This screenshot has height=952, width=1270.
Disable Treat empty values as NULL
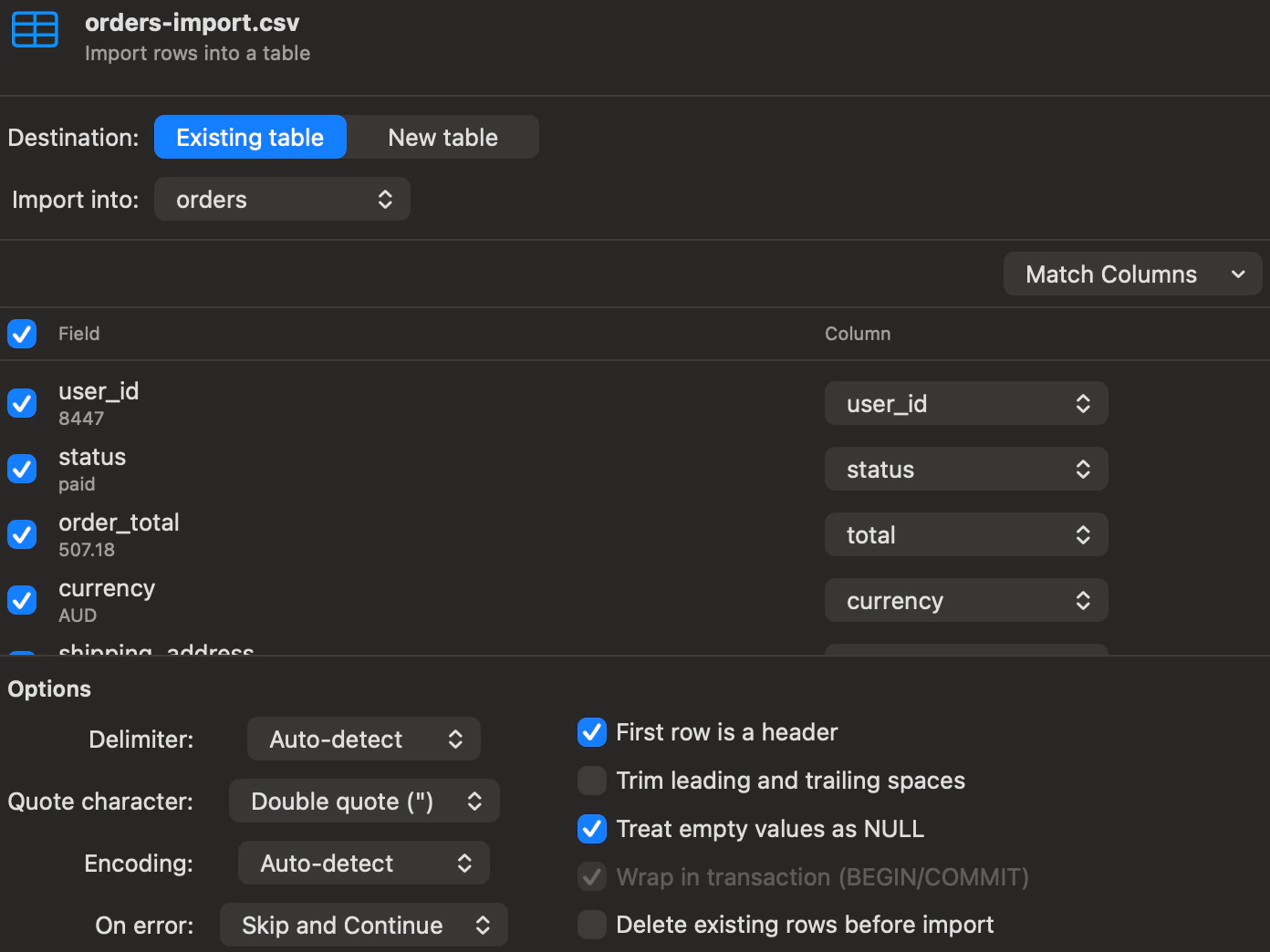click(x=592, y=829)
